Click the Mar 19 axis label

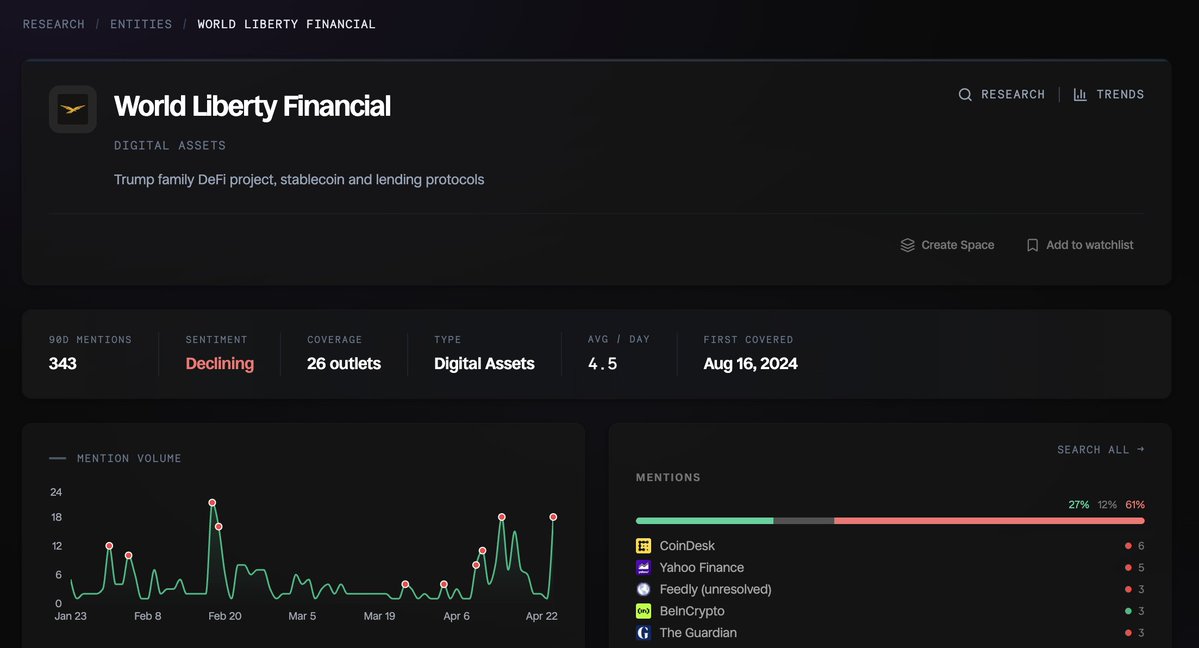pos(379,616)
